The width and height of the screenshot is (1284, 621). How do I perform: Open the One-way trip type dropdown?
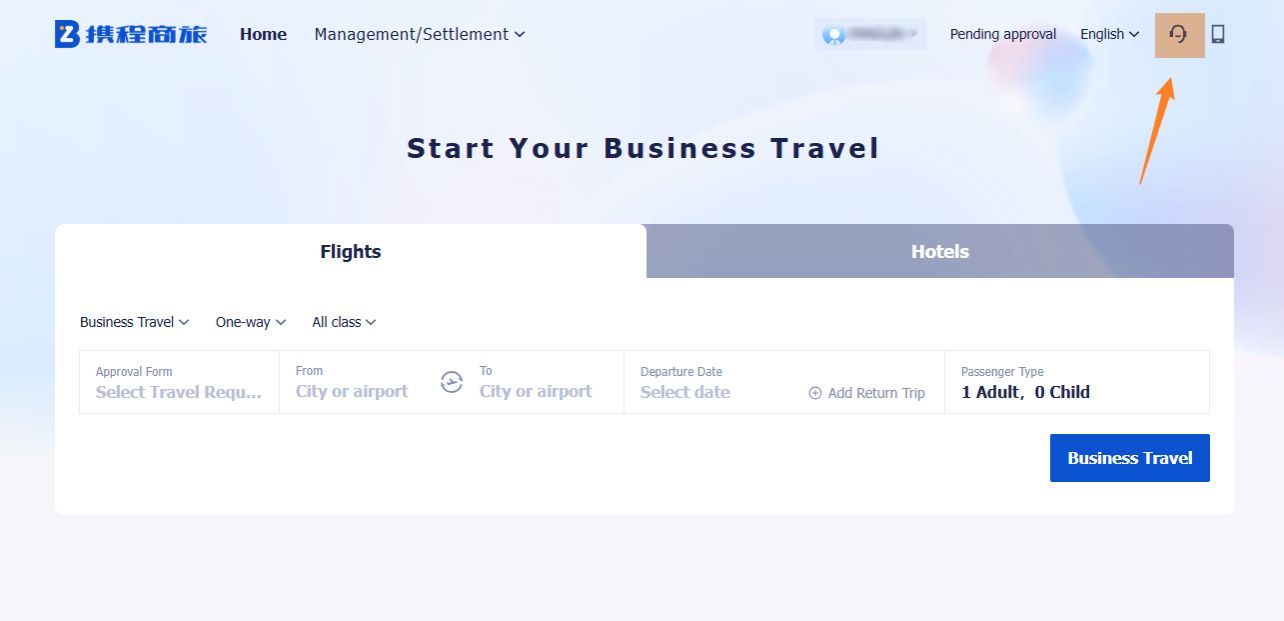click(250, 322)
